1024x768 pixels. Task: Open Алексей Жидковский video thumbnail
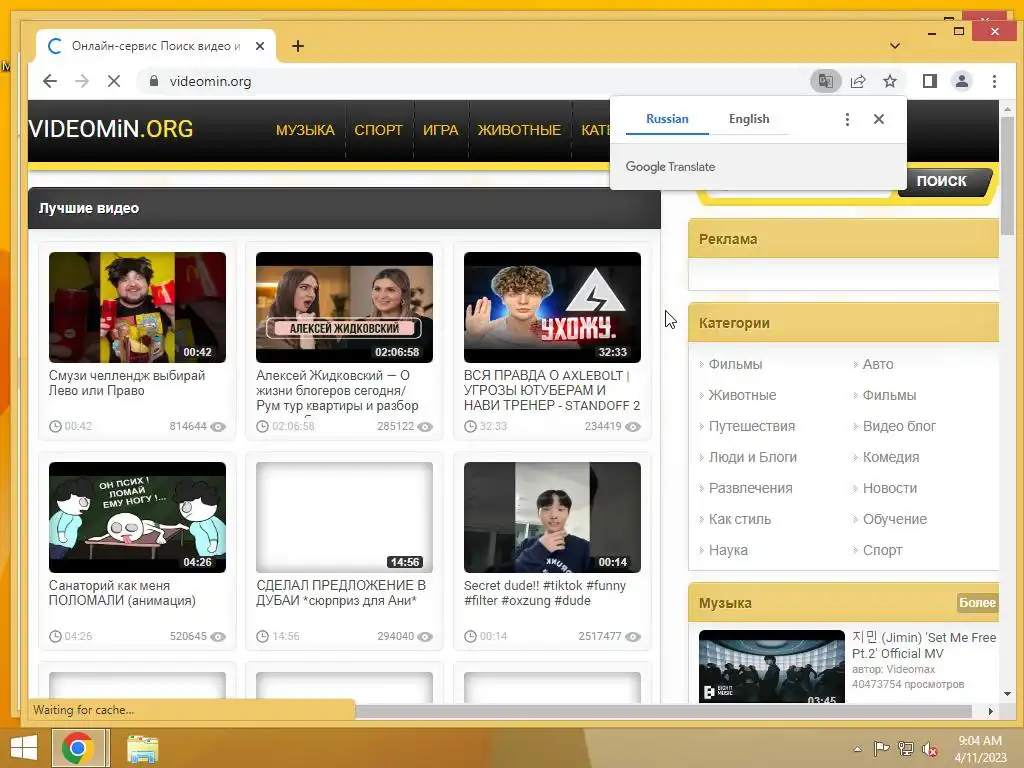click(344, 307)
